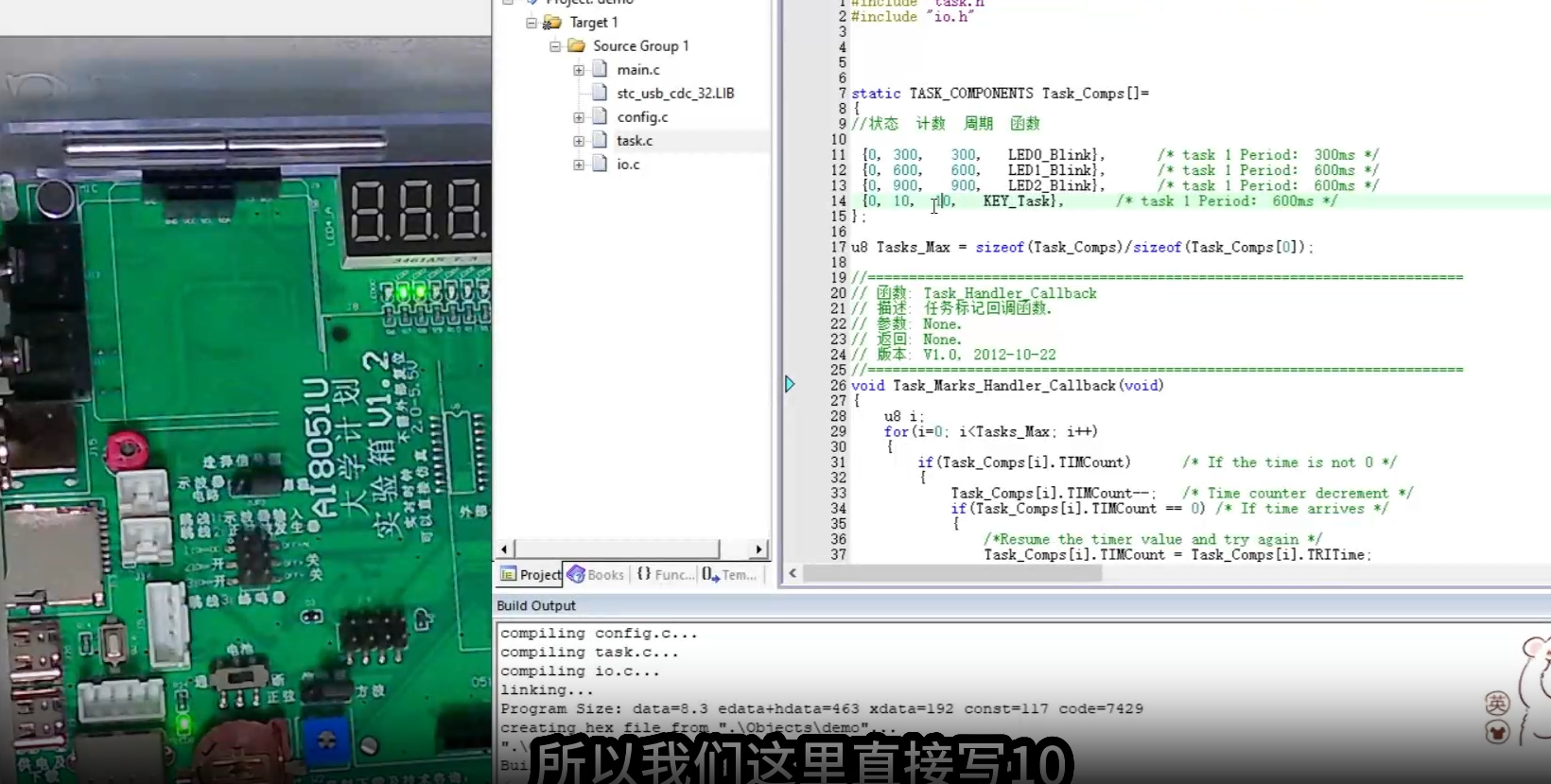Viewport: 1551px width, 784px height.
Task: Click LED2_Blink in line 13
Action: coord(1050,185)
